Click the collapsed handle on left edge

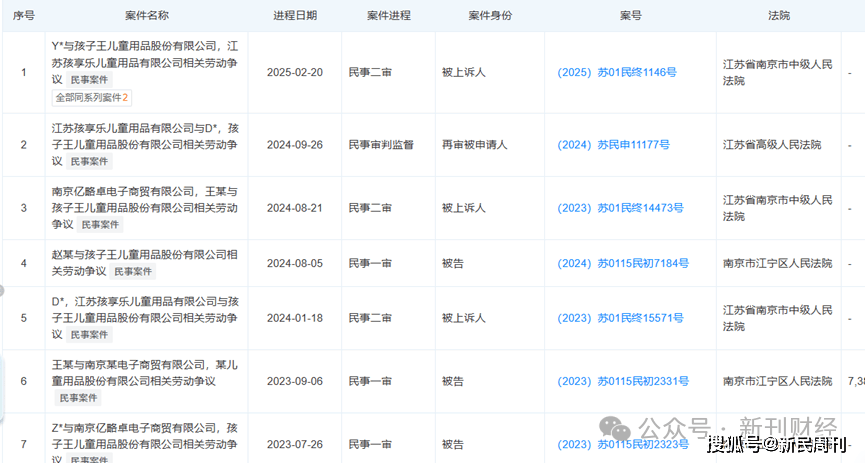click(3, 291)
